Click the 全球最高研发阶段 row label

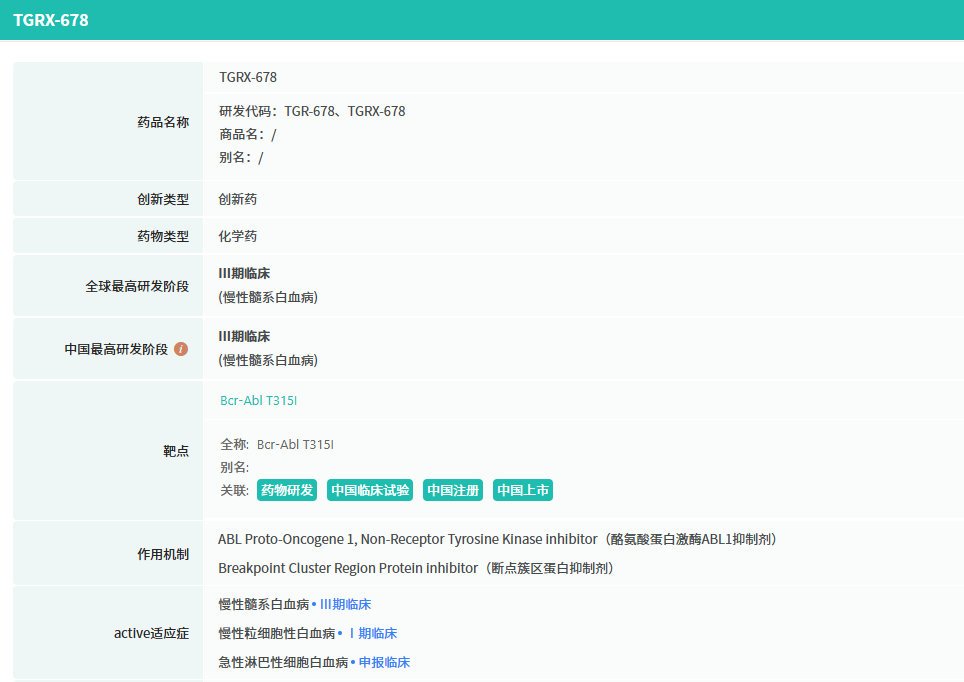point(137,287)
